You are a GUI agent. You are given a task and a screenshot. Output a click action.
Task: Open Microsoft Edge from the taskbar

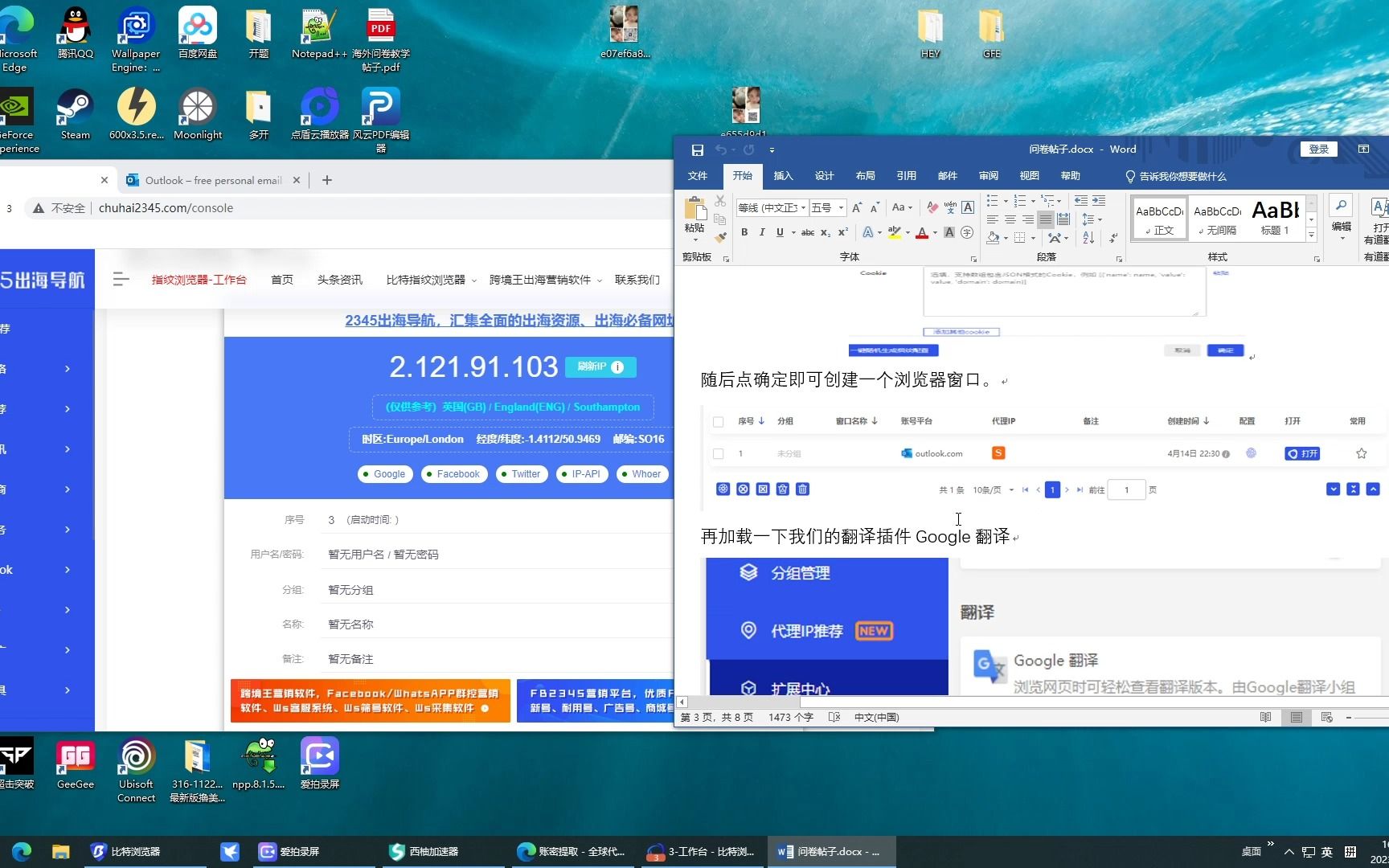click(21, 851)
